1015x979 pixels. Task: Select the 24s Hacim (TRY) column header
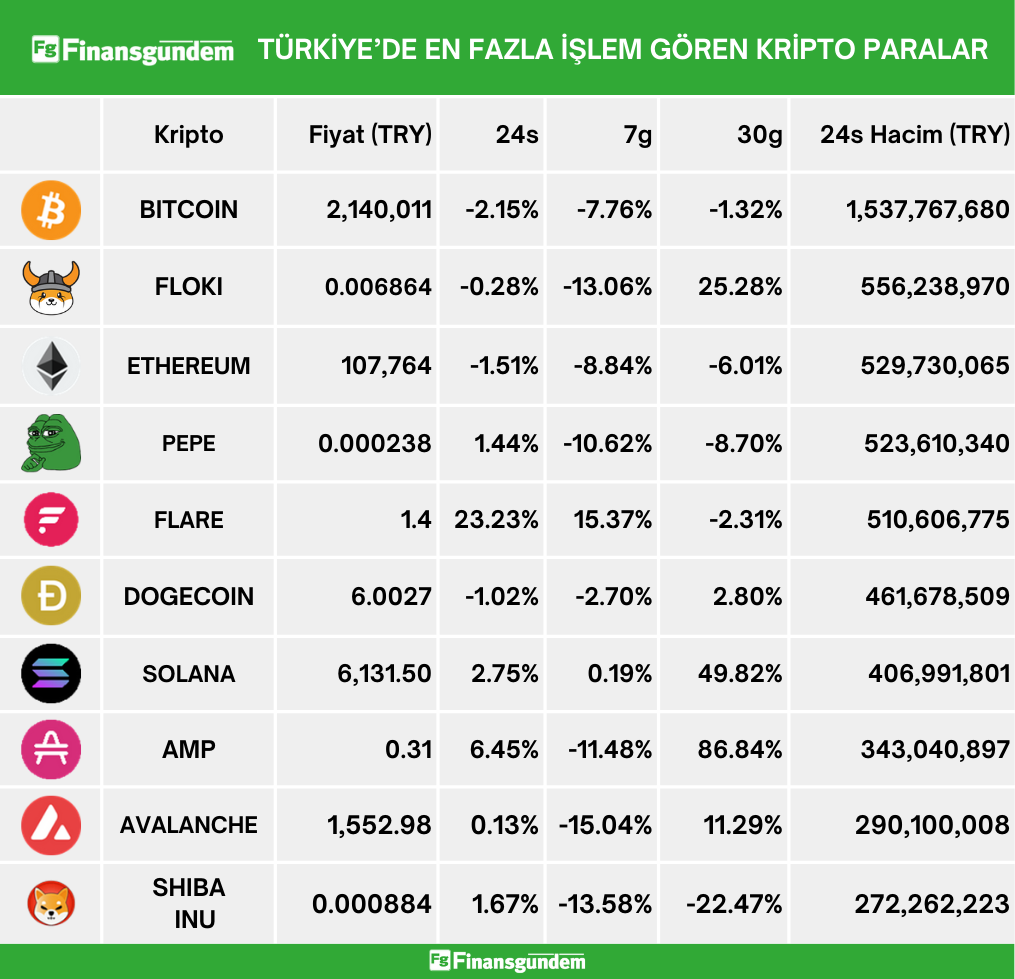tap(914, 135)
